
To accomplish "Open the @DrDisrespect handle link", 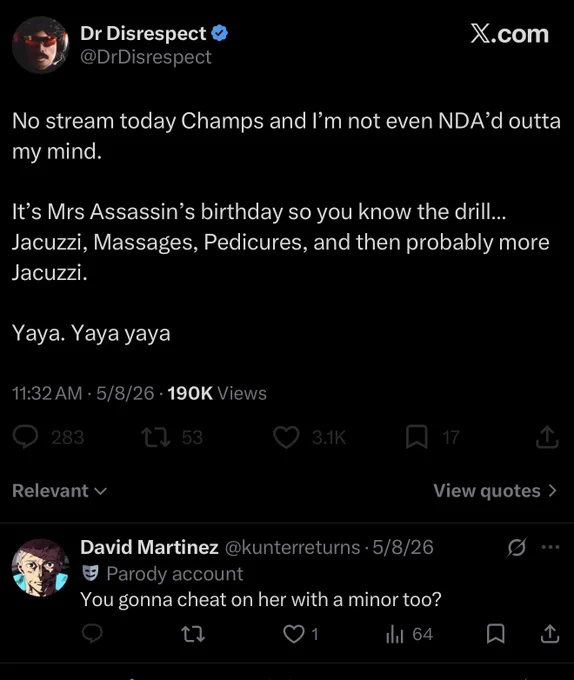I will pos(146,57).
